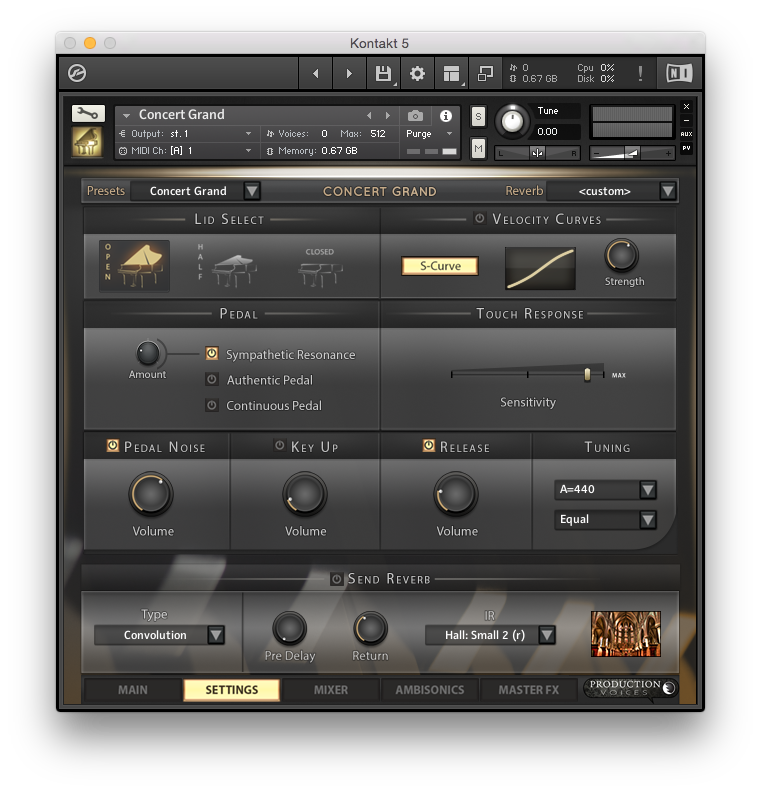Click the exclamation panic button
This screenshot has width=761, height=792.
[640, 74]
